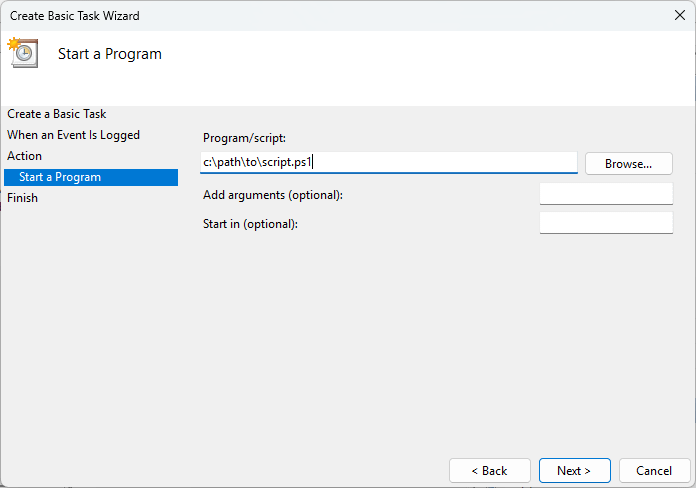Proceed with the Next > button
The image size is (696, 488).
click(574, 470)
